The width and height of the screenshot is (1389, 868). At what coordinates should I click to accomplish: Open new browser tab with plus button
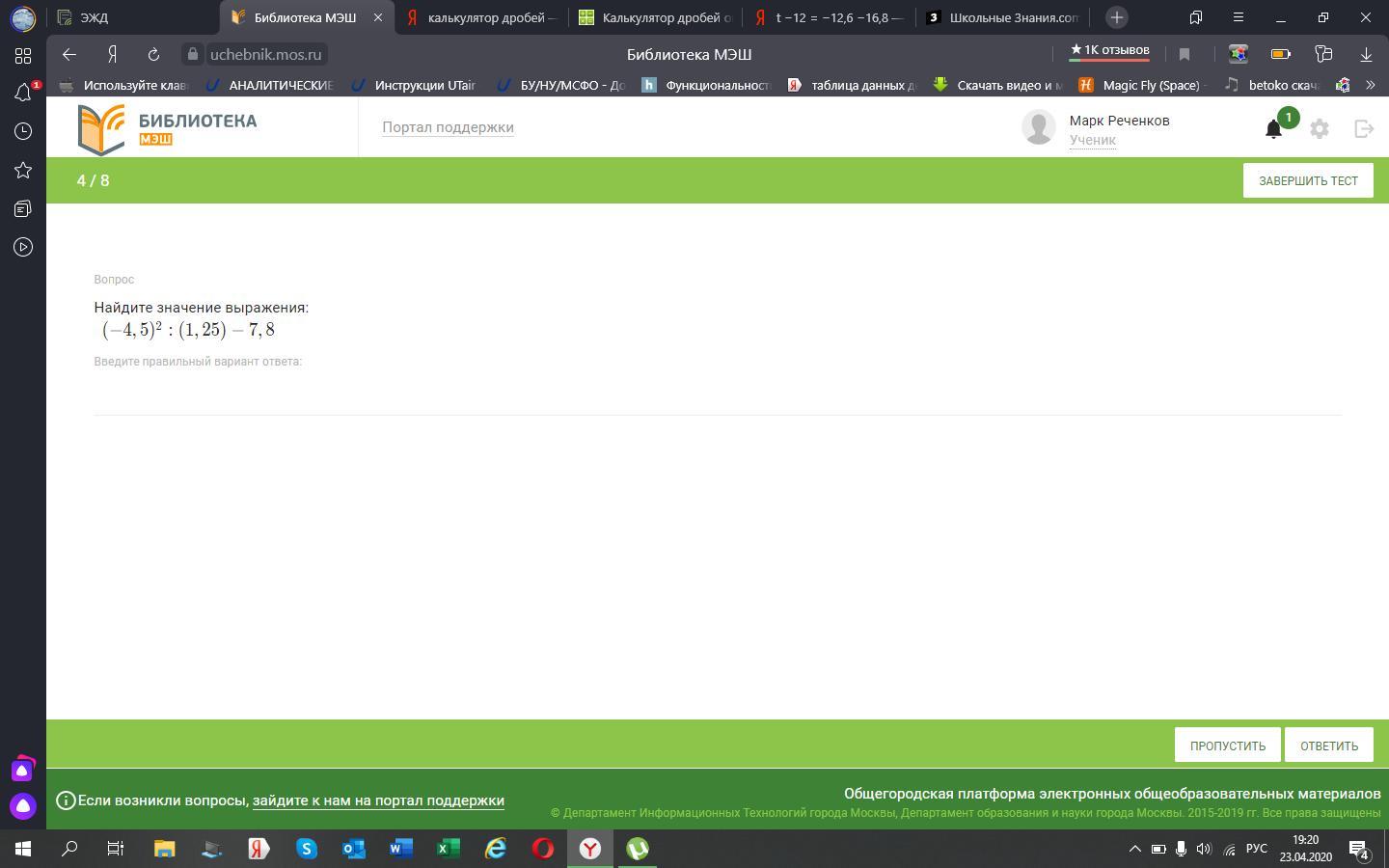[x=1116, y=17]
